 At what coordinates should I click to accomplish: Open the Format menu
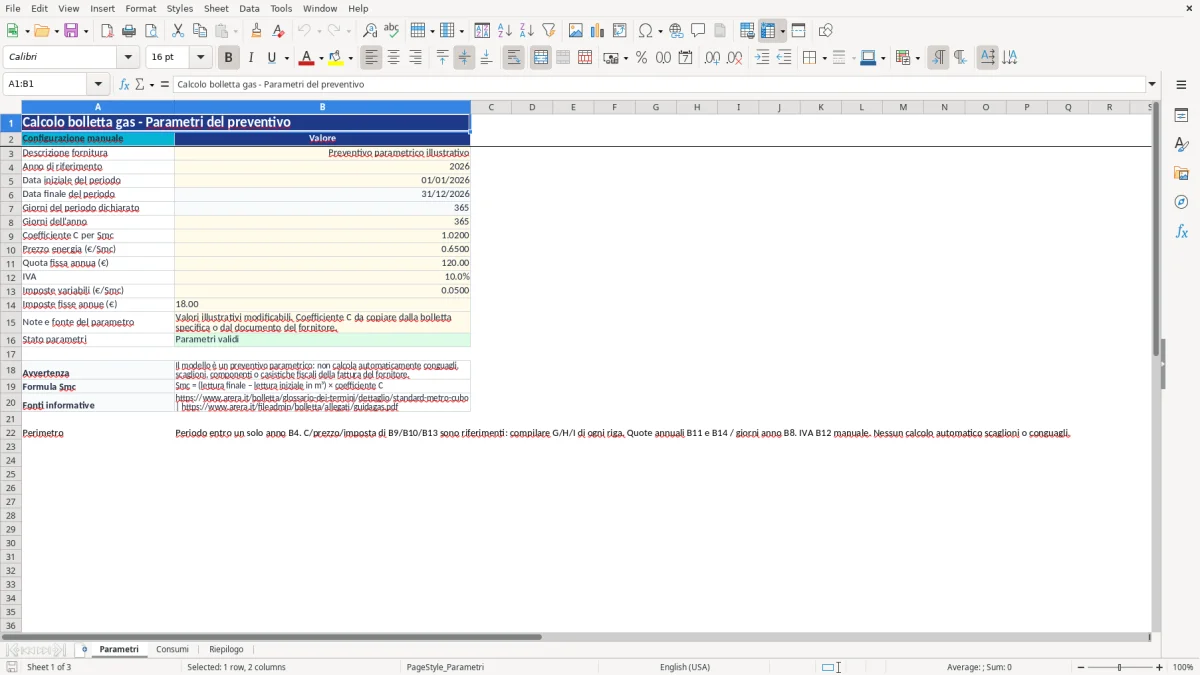click(141, 8)
